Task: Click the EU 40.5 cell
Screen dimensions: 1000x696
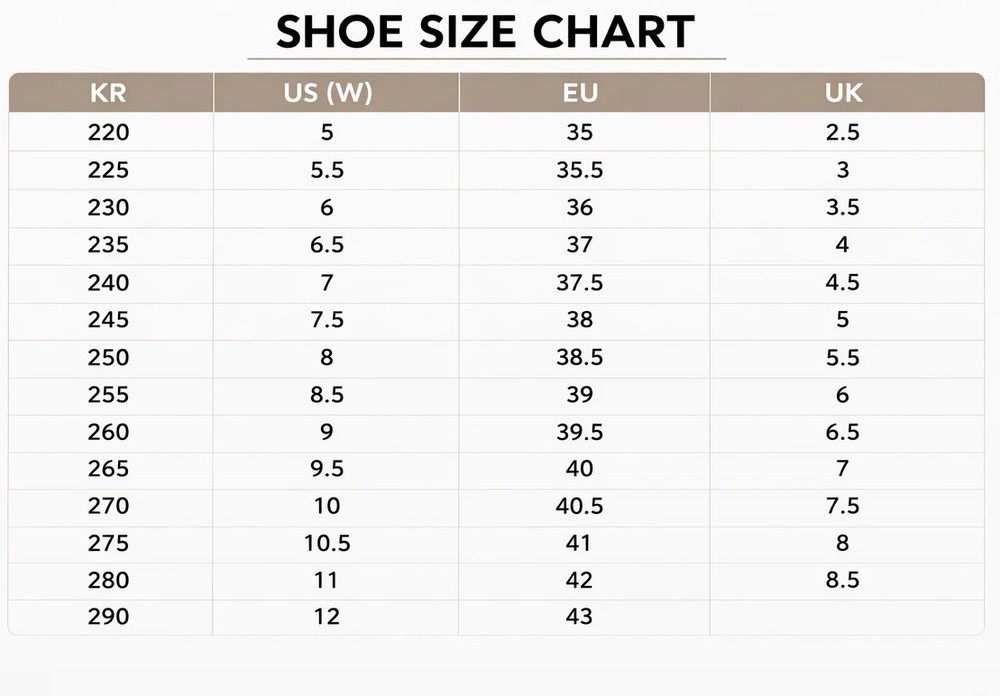Action: 580,506
